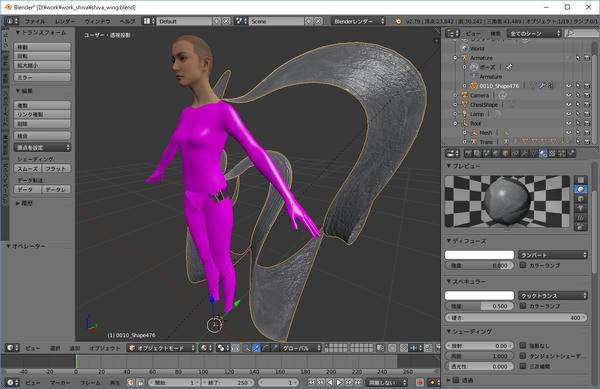Open the Object properties tab icon
Screen dimensions: 600x389
pos(505,153)
